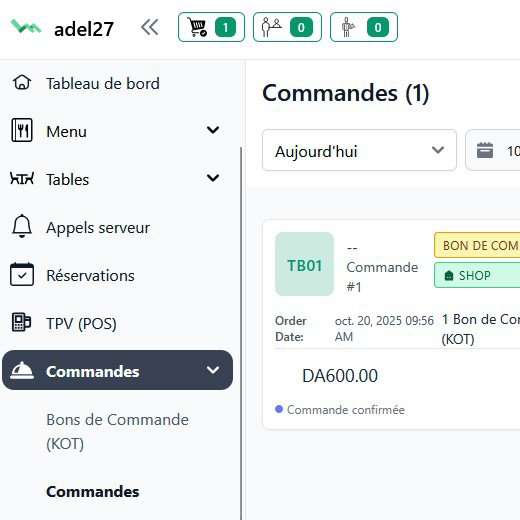
Task: Open today's orders shopping cart counter
Action: point(211,27)
